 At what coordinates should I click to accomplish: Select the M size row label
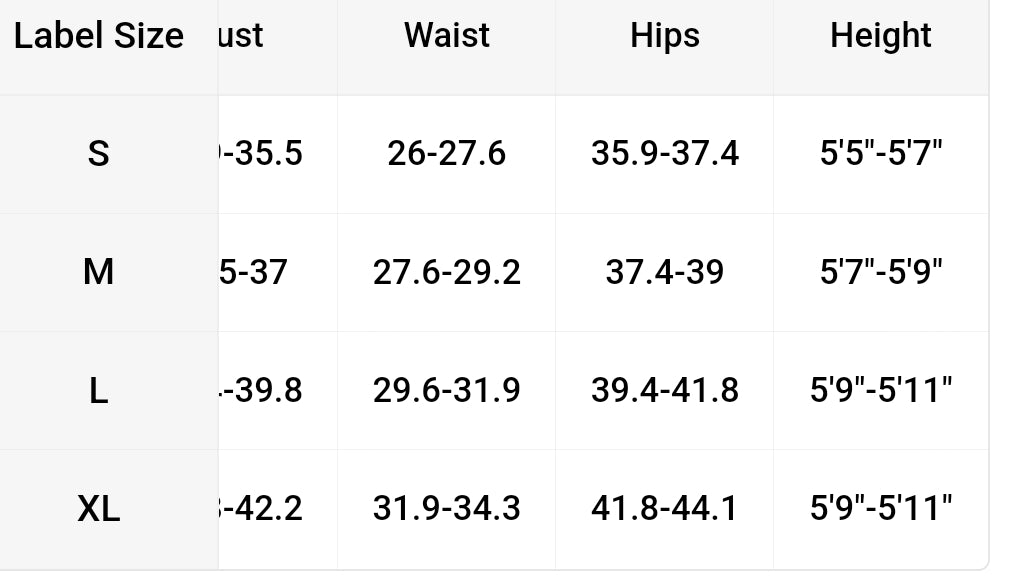point(98,271)
